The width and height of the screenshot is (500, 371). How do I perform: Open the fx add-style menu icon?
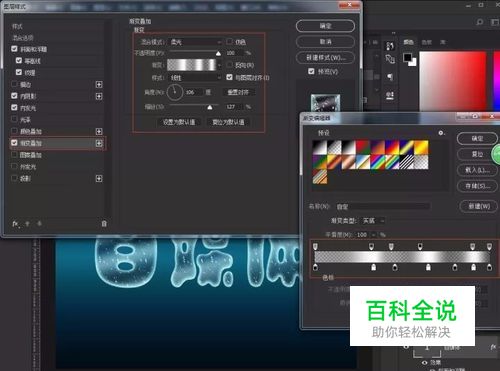coord(15,224)
